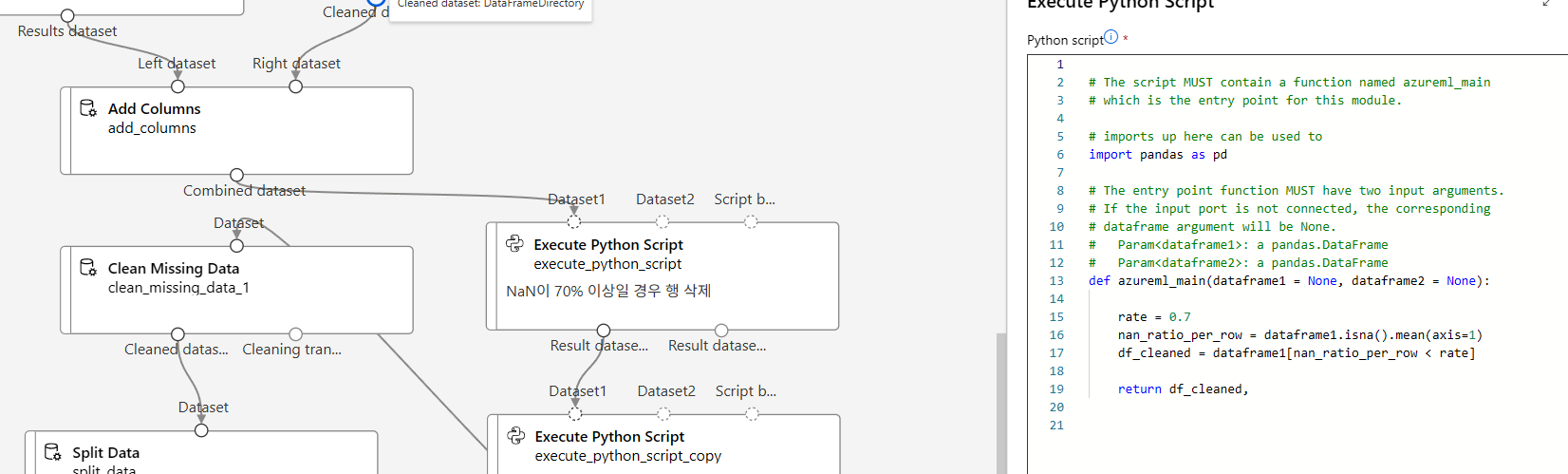
Task: Open the info icon next to Python script
Action: [x=1111, y=37]
